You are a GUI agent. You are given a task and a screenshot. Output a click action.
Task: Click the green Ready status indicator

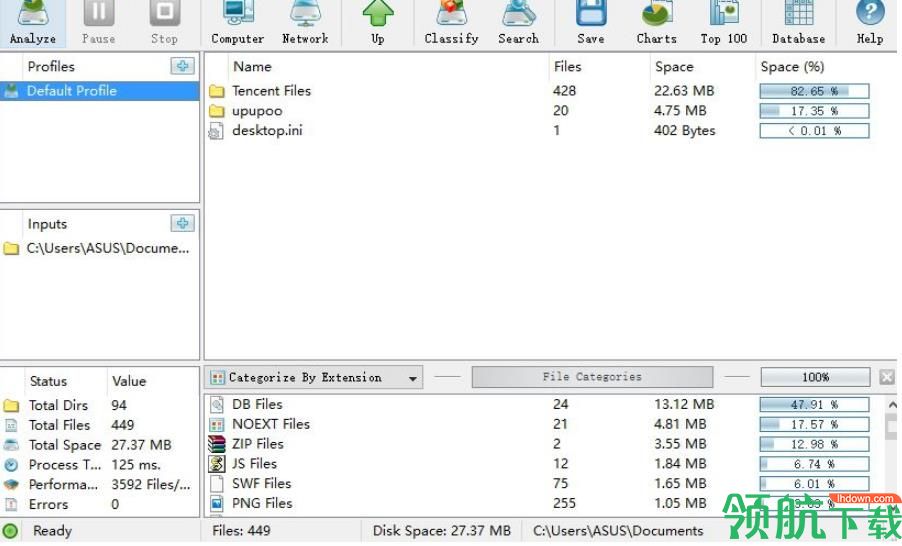(x=10, y=530)
